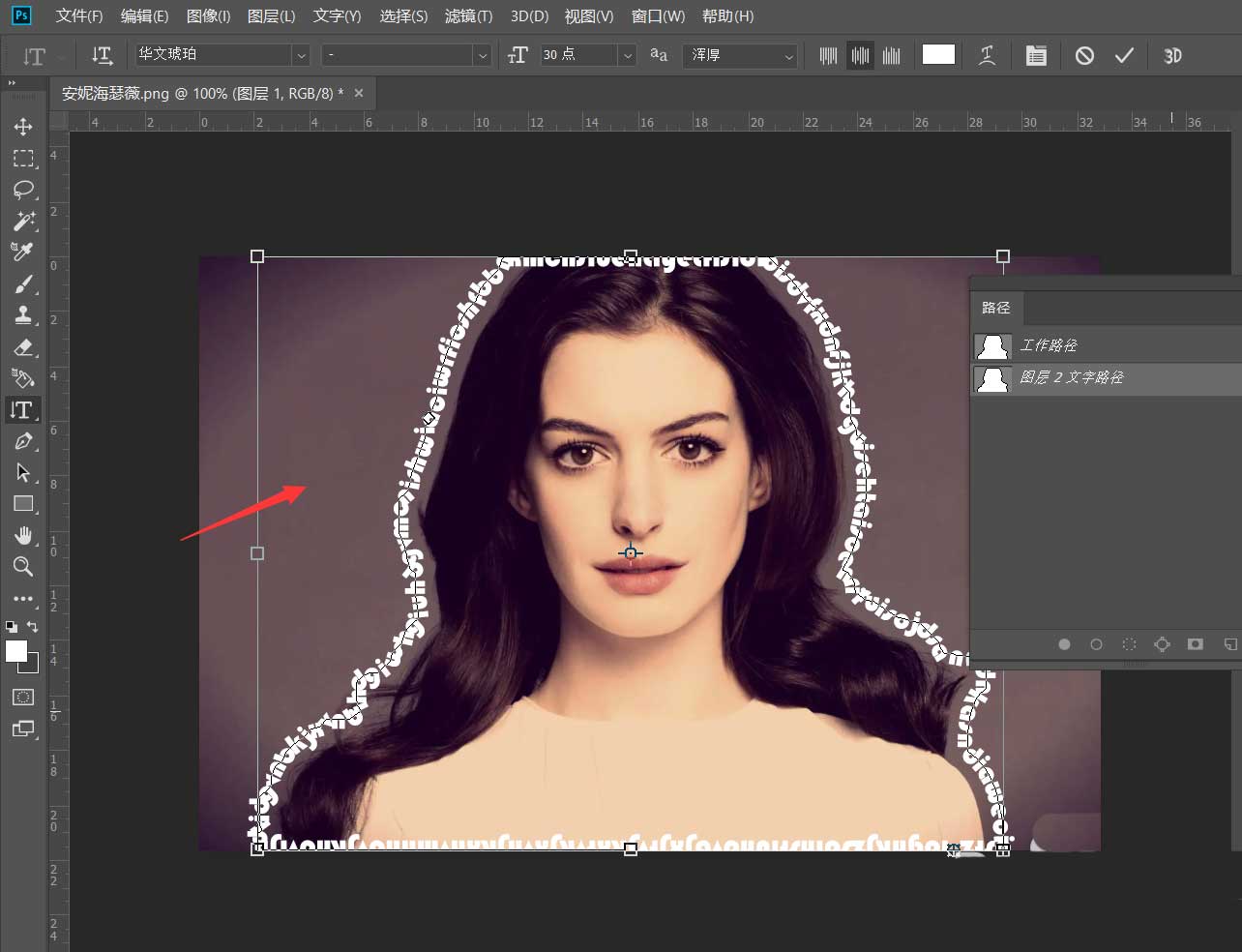Image resolution: width=1242 pixels, height=952 pixels.
Task: Expand the font size dropdown arrow
Action: [627, 55]
